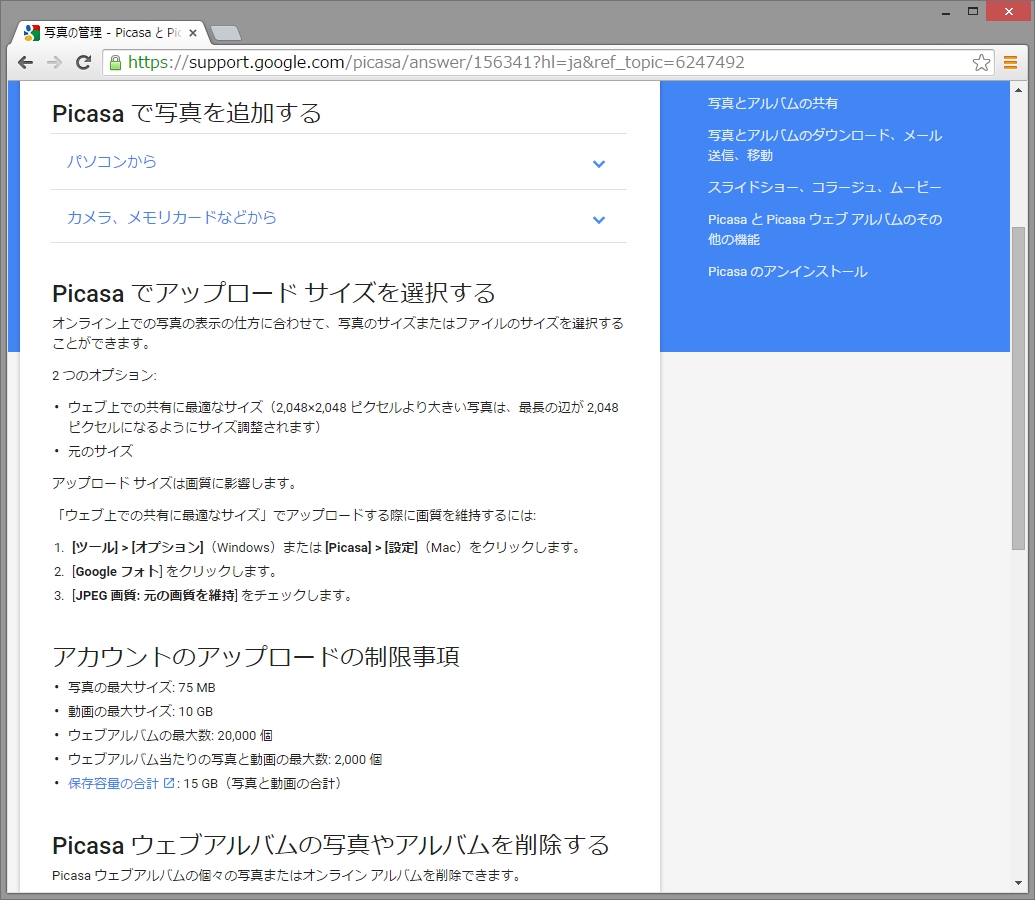The image size is (1035, 900).
Task: Go back with the browser back arrow
Action: [26, 63]
